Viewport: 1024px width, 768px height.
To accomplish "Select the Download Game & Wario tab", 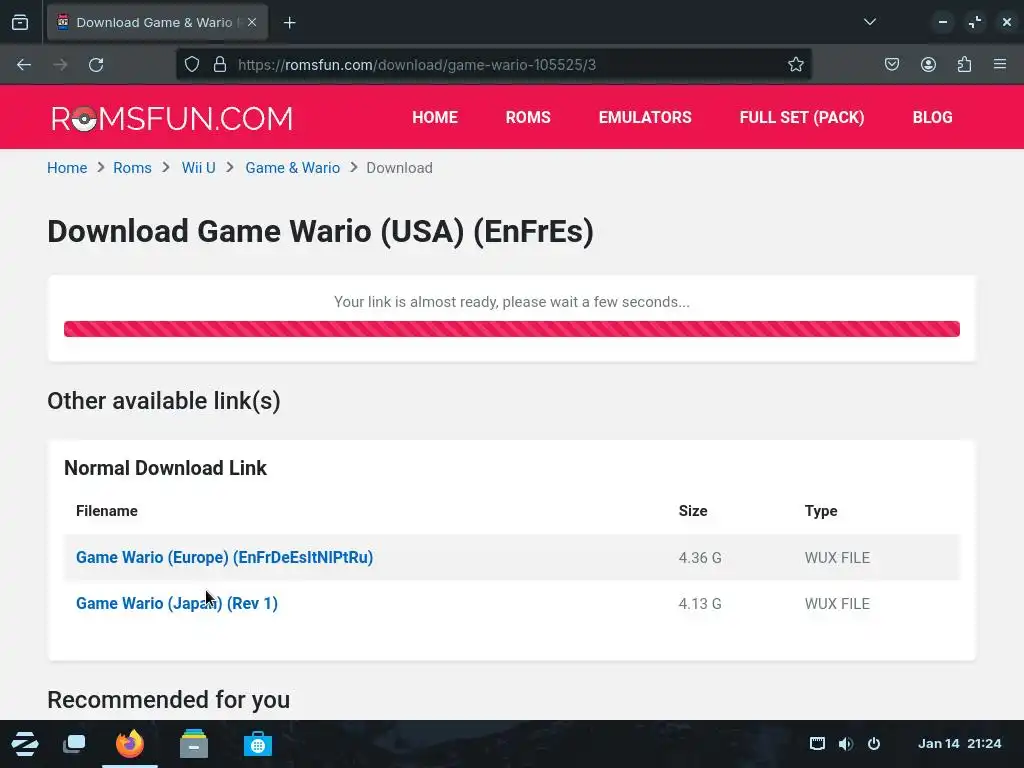I will pos(157,22).
